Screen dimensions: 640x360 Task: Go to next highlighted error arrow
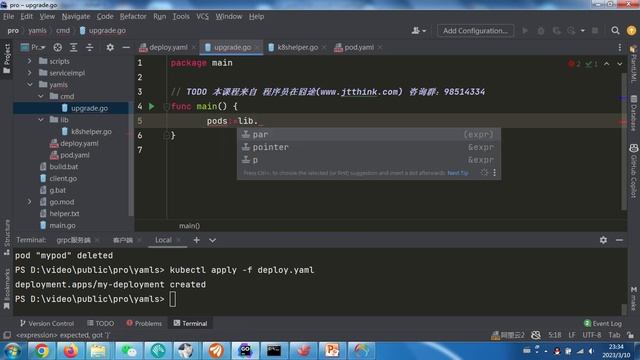tap(620, 64)
